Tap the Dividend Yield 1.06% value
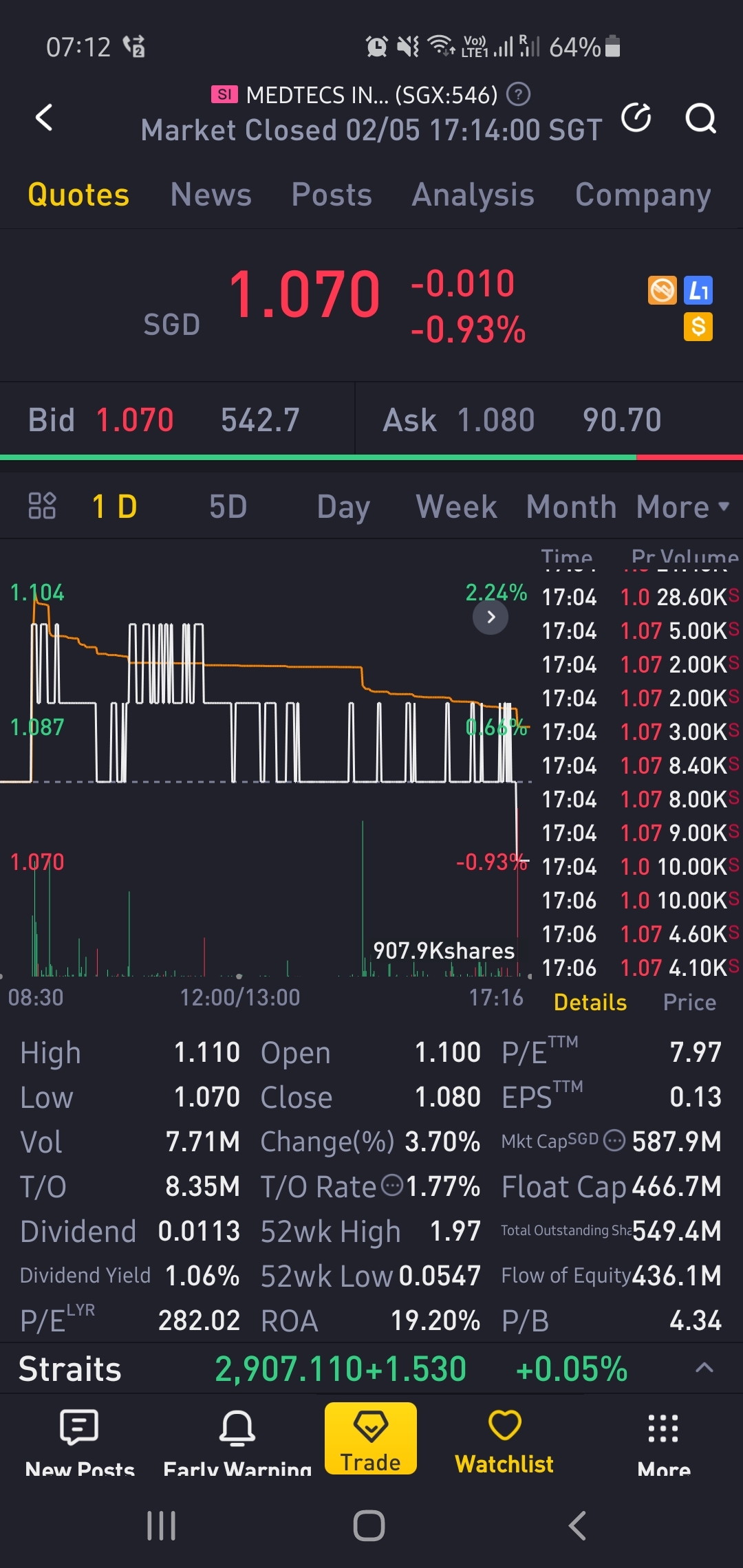This screenshot has width=743, height=1568. click(x=202, y=1276)
